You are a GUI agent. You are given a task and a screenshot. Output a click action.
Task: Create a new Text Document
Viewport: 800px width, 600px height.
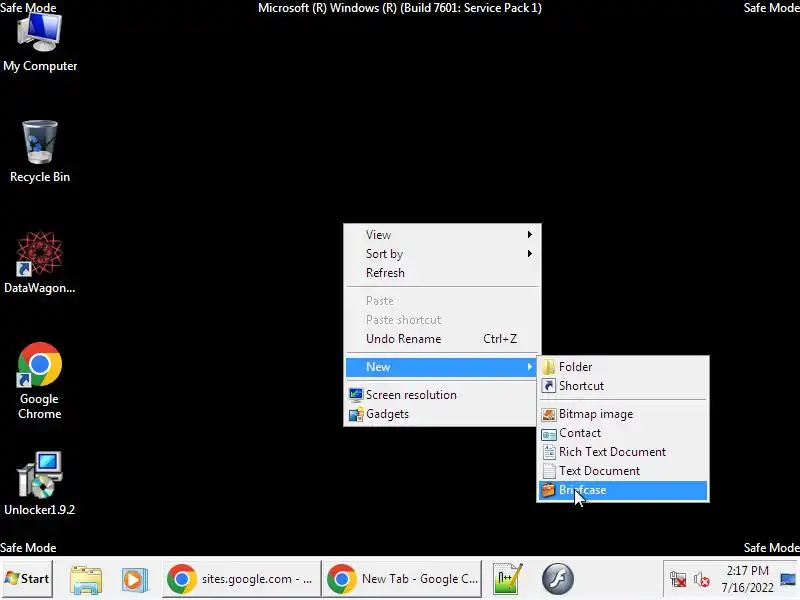coord(623,470)
